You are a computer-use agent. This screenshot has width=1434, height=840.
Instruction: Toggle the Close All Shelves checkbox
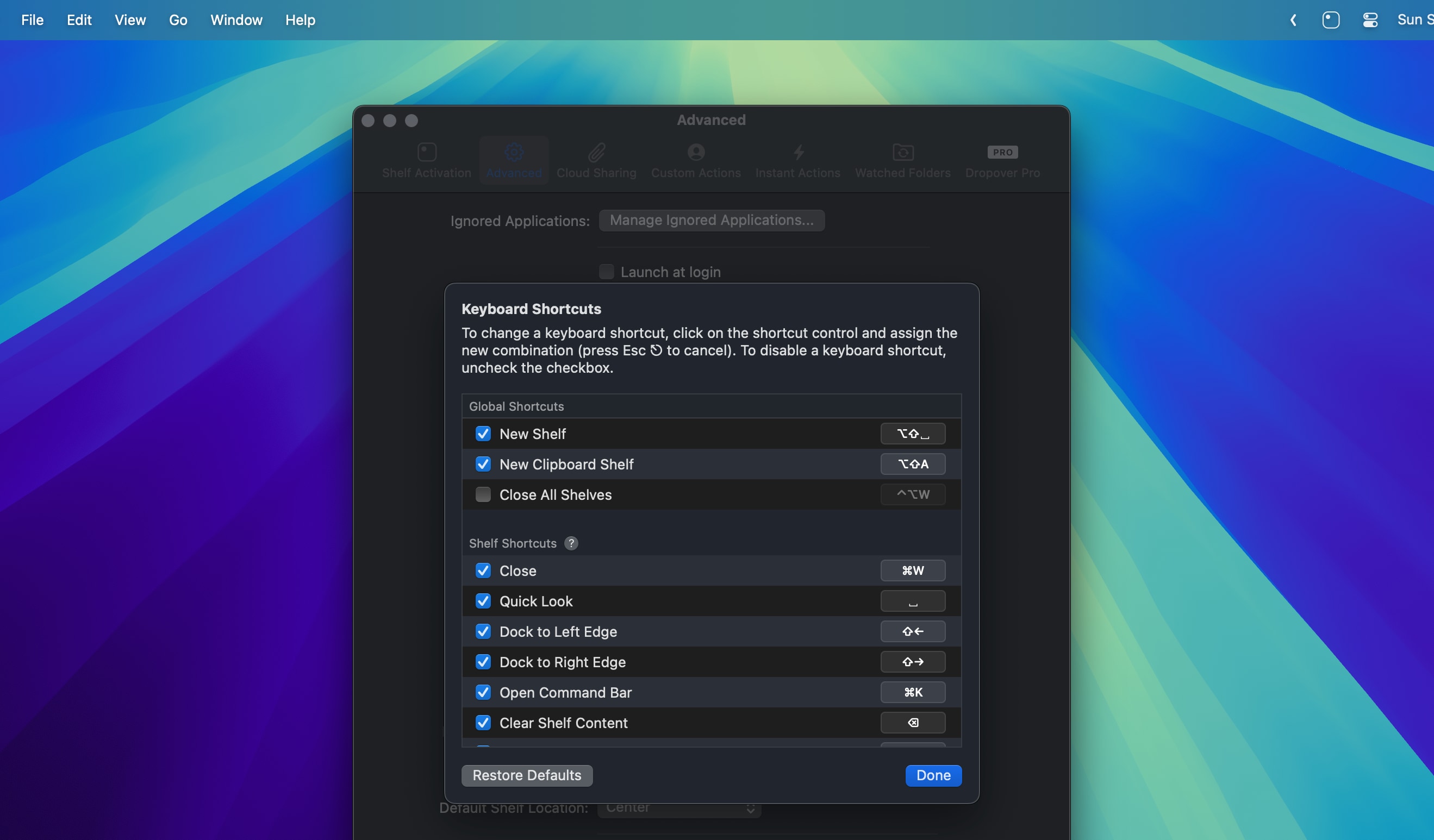point(483,494)
